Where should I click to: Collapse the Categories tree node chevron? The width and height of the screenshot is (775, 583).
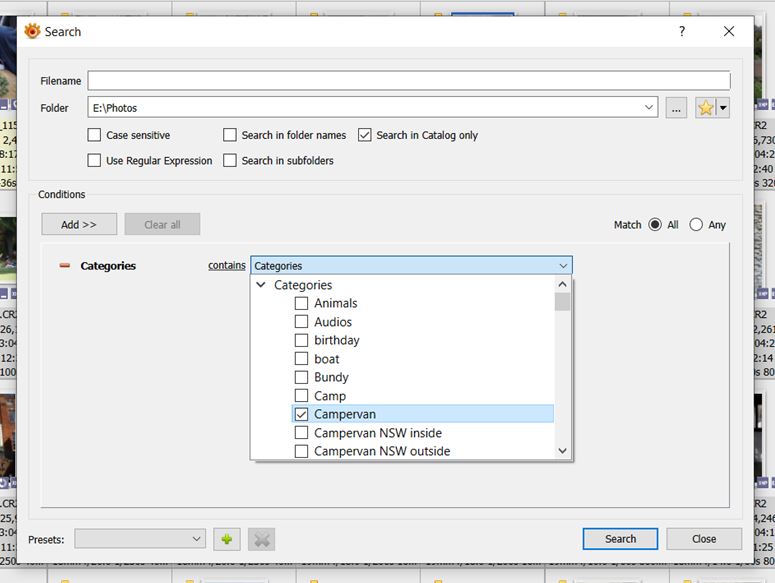[261, 285]
